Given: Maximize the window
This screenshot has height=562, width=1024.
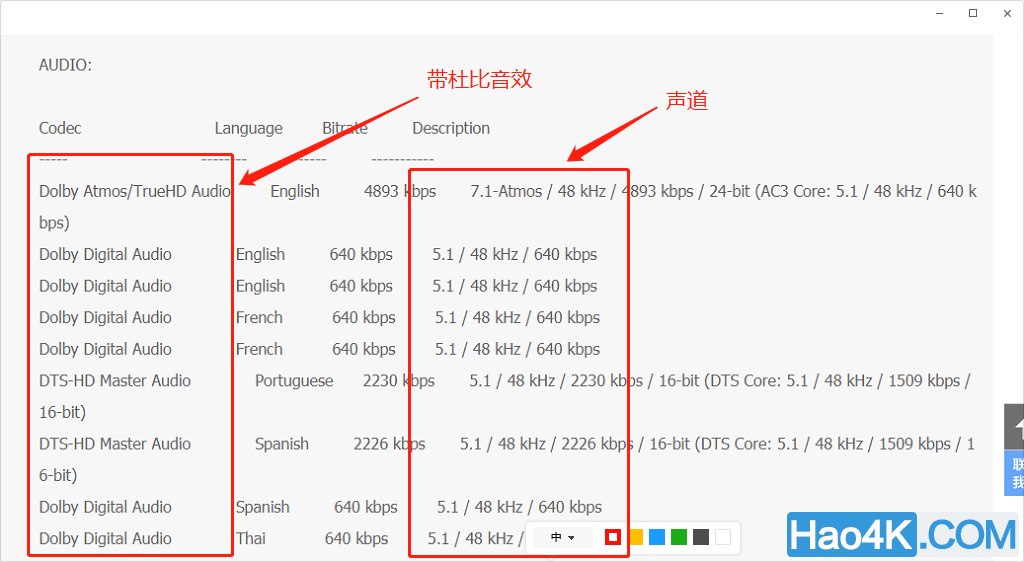Looking at the screenshot, I should [x=973, y=13].
